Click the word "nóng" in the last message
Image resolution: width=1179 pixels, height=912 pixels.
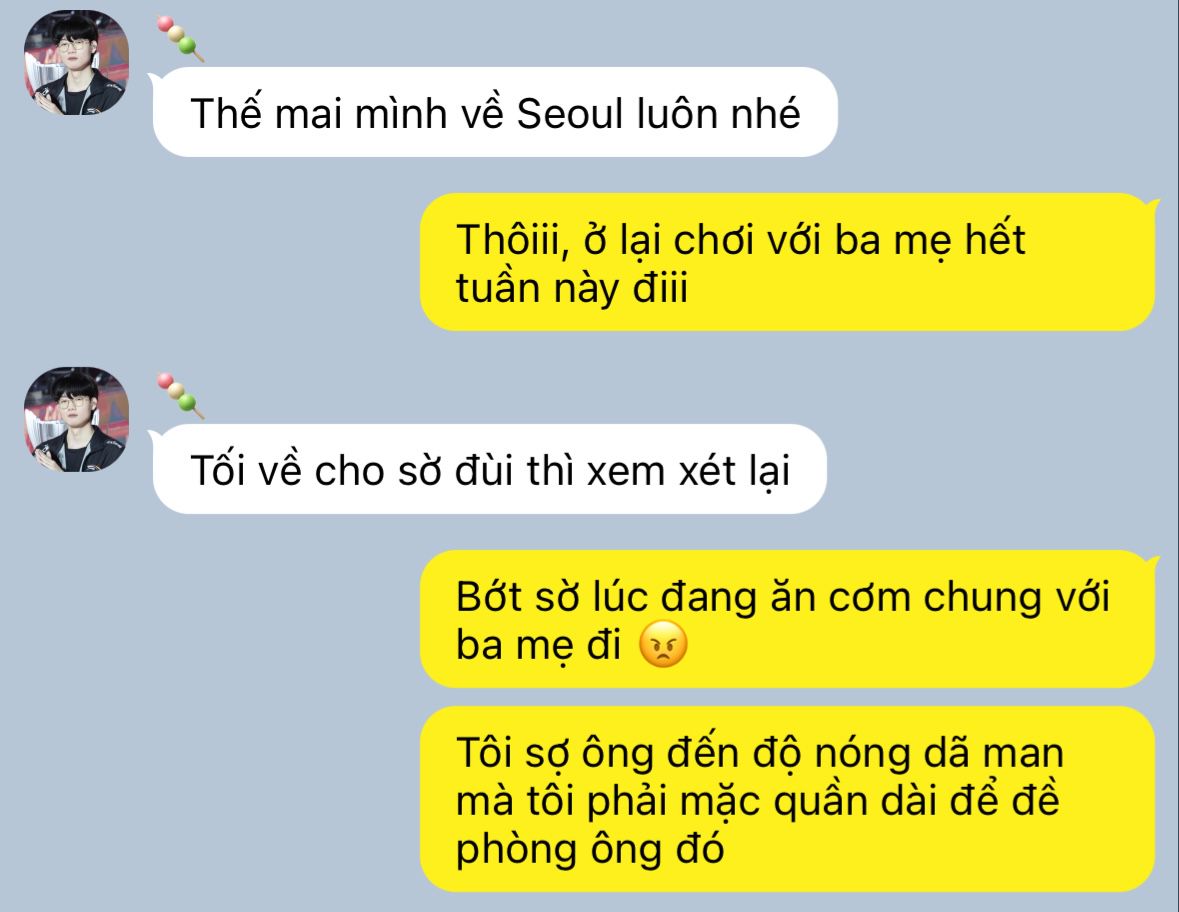tap(862, 754)
